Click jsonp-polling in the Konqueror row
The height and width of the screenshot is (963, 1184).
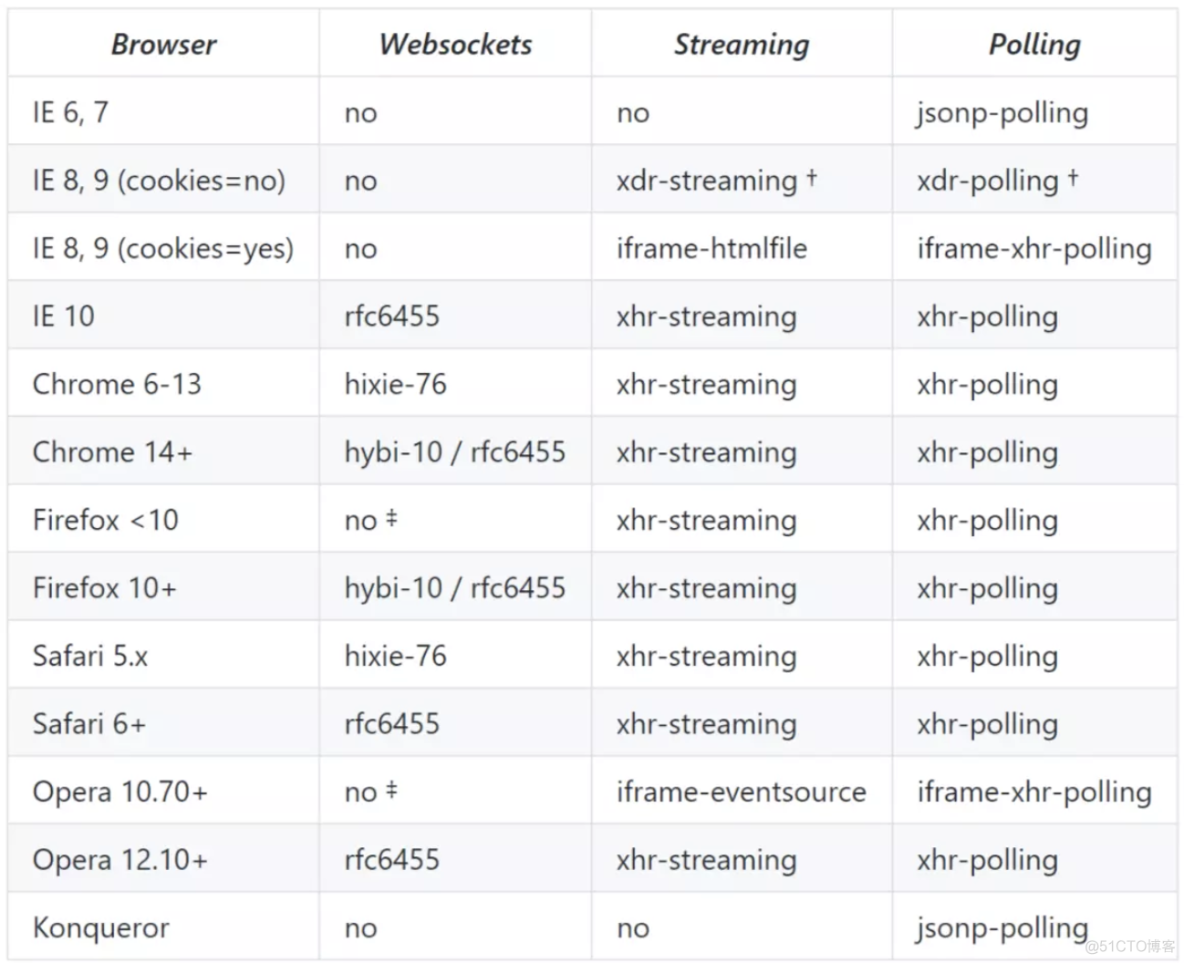(x=1001, y=928)
